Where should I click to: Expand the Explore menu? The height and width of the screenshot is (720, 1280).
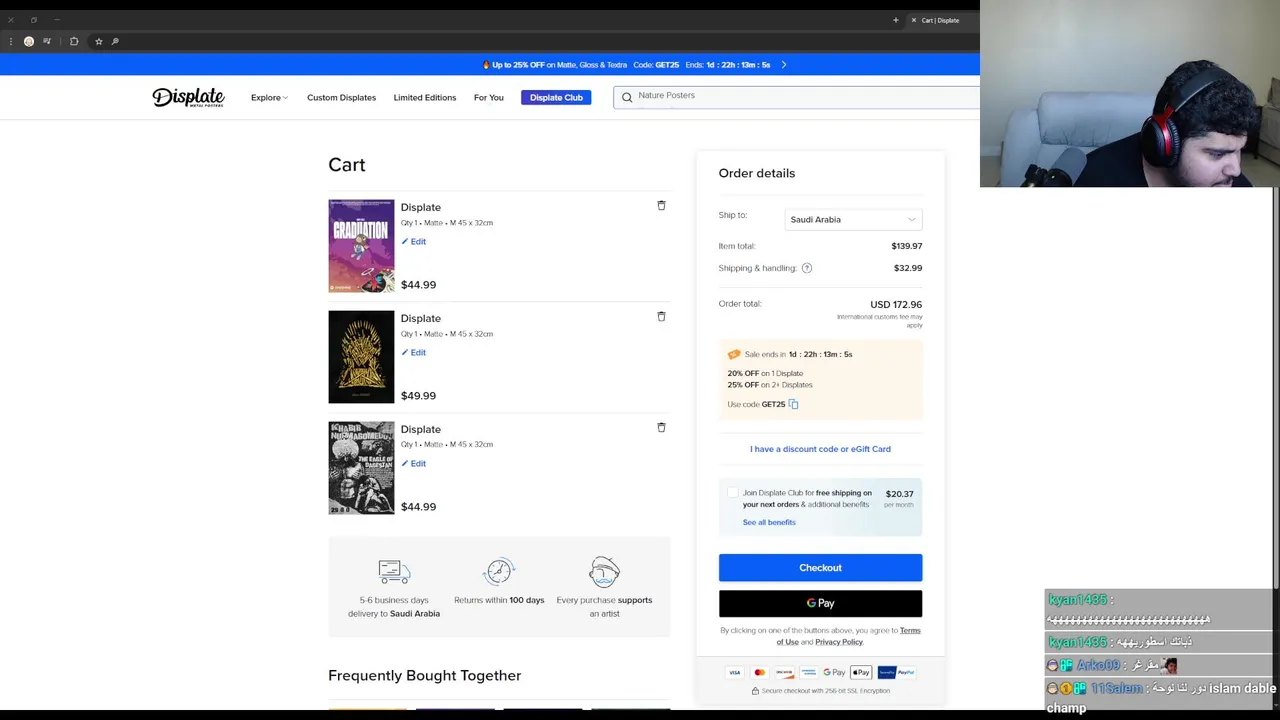click(269, 97)
